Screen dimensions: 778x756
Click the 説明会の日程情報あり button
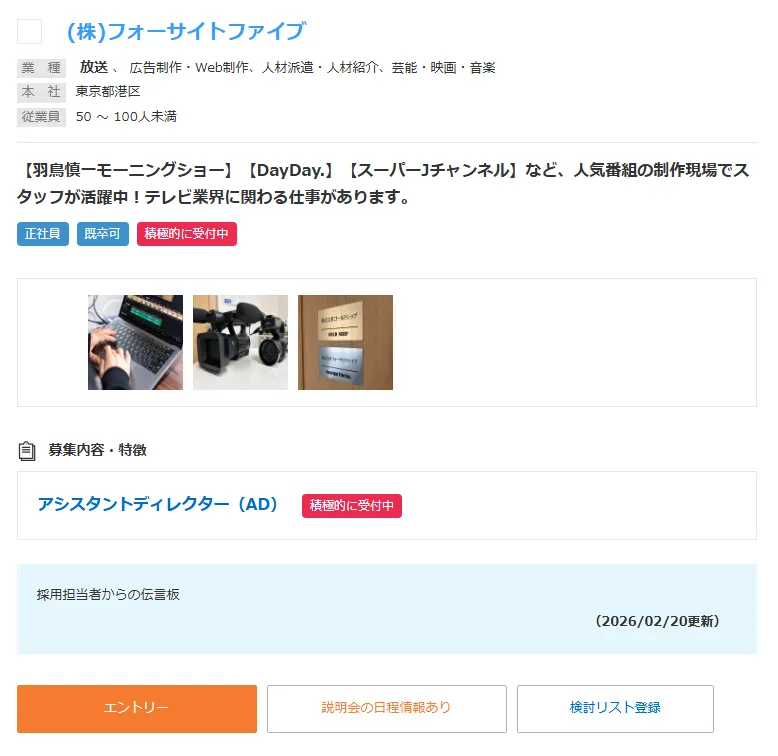tap(387, 708)
